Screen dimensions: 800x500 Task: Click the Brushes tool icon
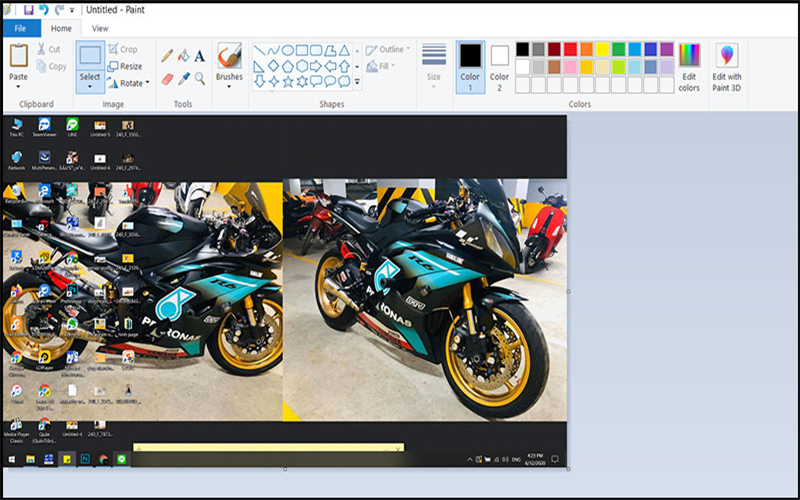[x=229, y=55]
